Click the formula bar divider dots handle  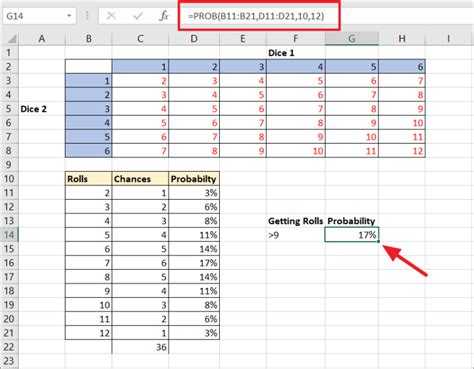tap(87, 16)
